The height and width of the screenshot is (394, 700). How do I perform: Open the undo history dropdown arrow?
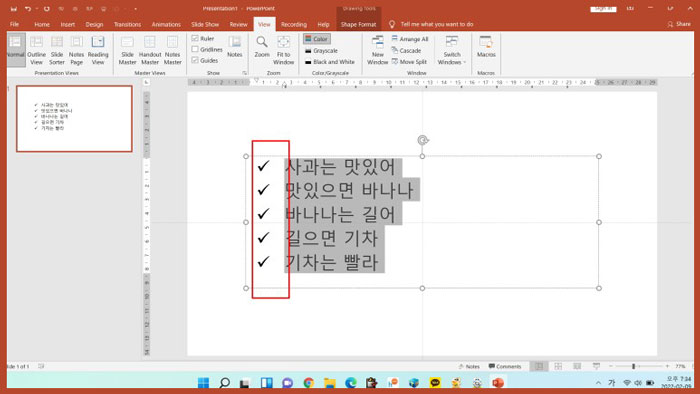pyautogui.click(x=36, y=8)
